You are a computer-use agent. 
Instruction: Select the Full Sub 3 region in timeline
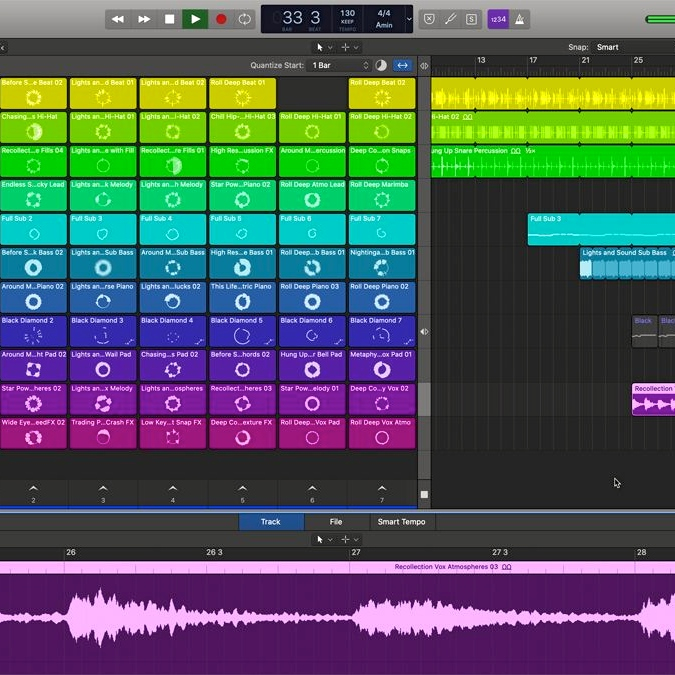(601, 229)
